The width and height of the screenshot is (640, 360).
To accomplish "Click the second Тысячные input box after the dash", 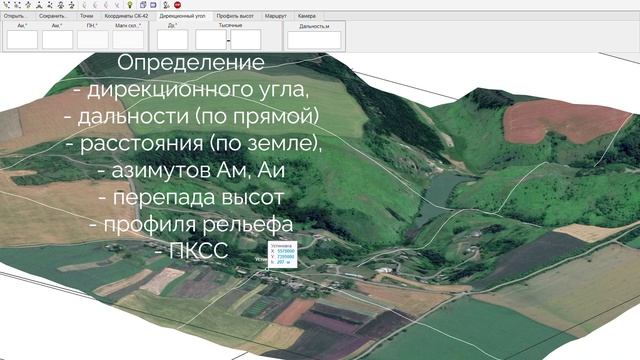I will (245, 40).
